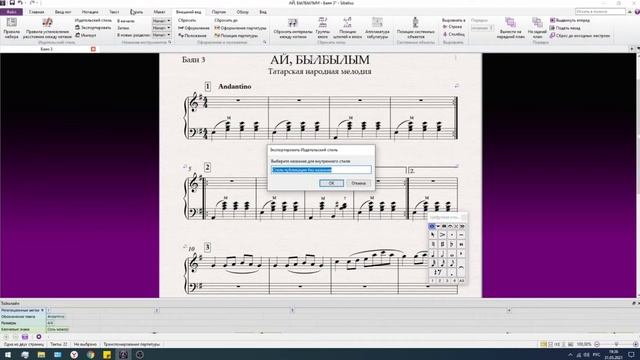Viewport: 640px width, 360px height.
Task: Click the zoom out minus button
Action: tap(597, 344)
